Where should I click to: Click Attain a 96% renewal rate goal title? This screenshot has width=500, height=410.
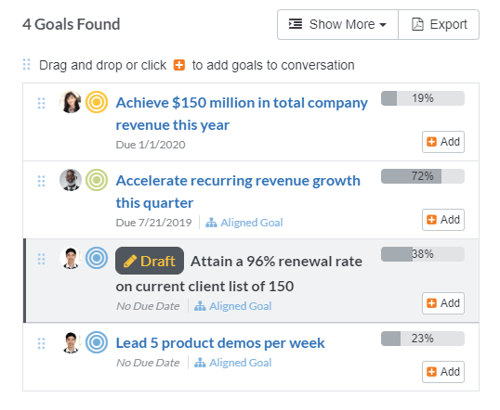(x=239, y=274)
